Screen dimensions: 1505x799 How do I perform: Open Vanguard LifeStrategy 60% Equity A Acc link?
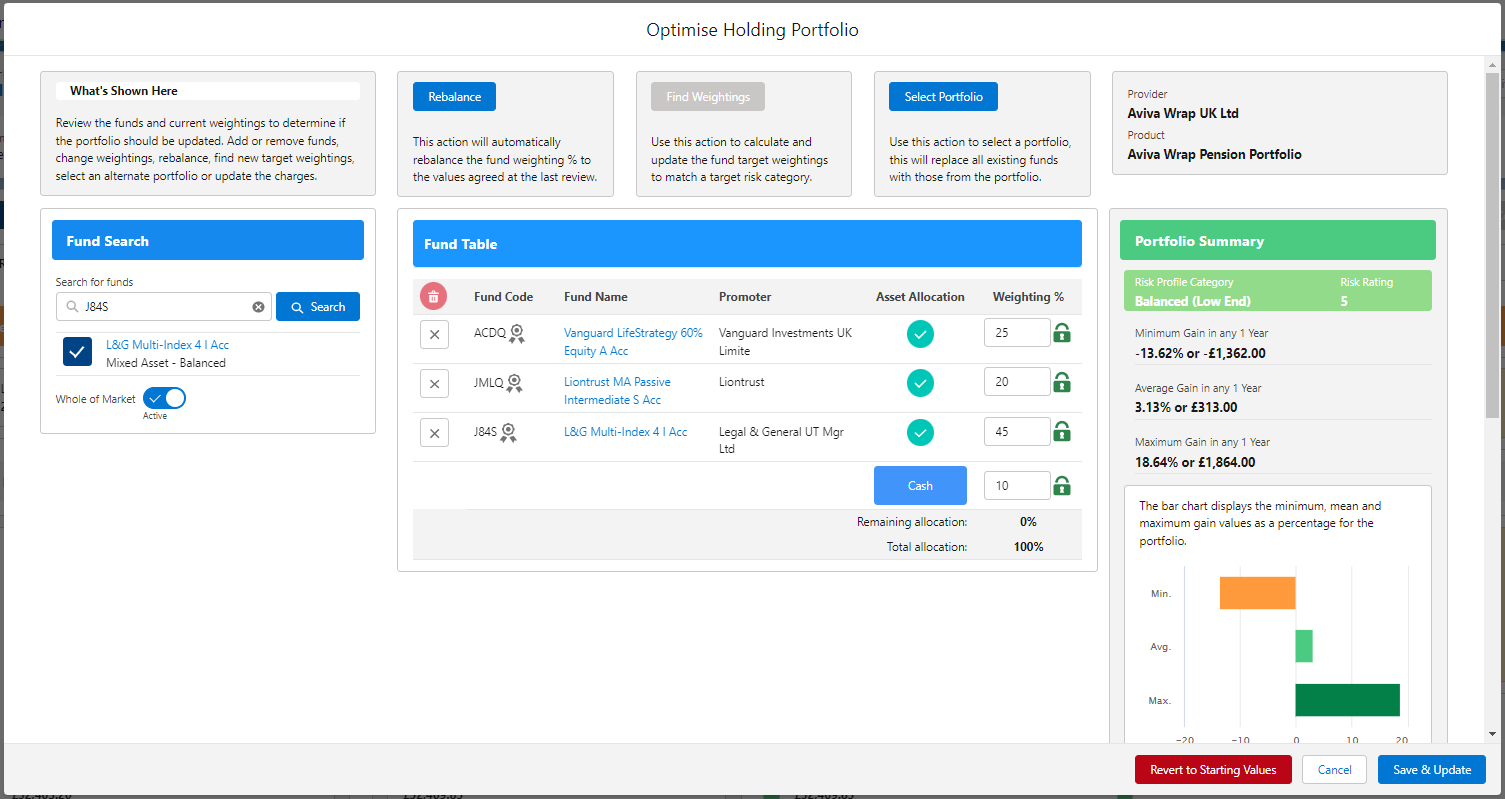tap(633, 342)
